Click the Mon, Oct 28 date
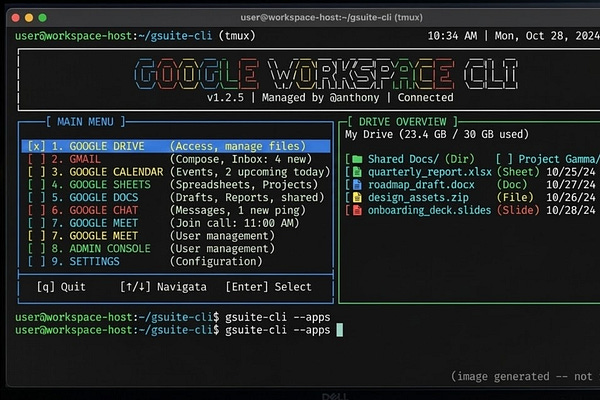 546,36
